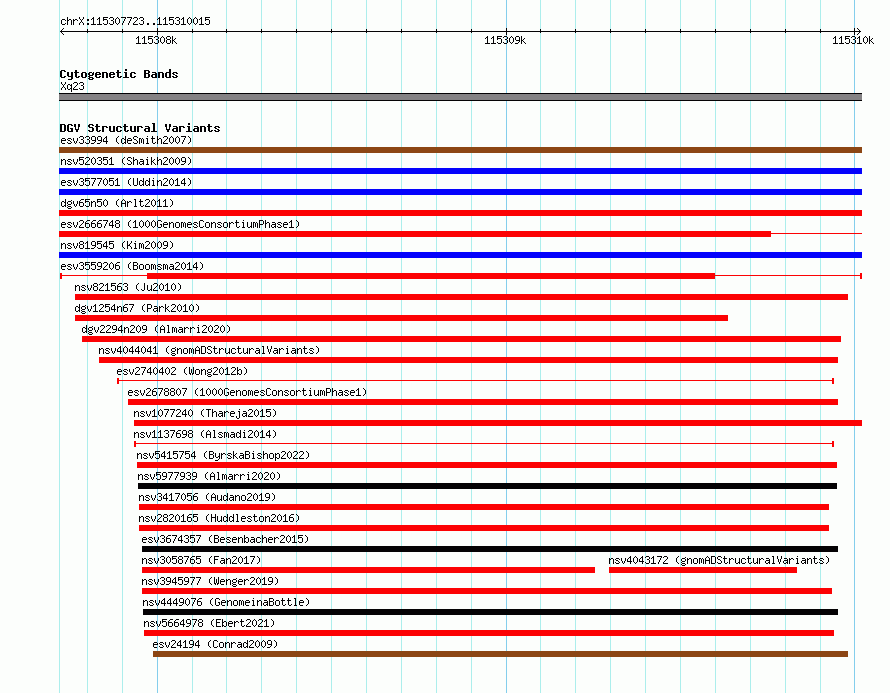The width and height of the screenshot is (890, 693).
Task: Select the nsv4449076 (GenomeinaBottle) label
Action: click(226, 602)
